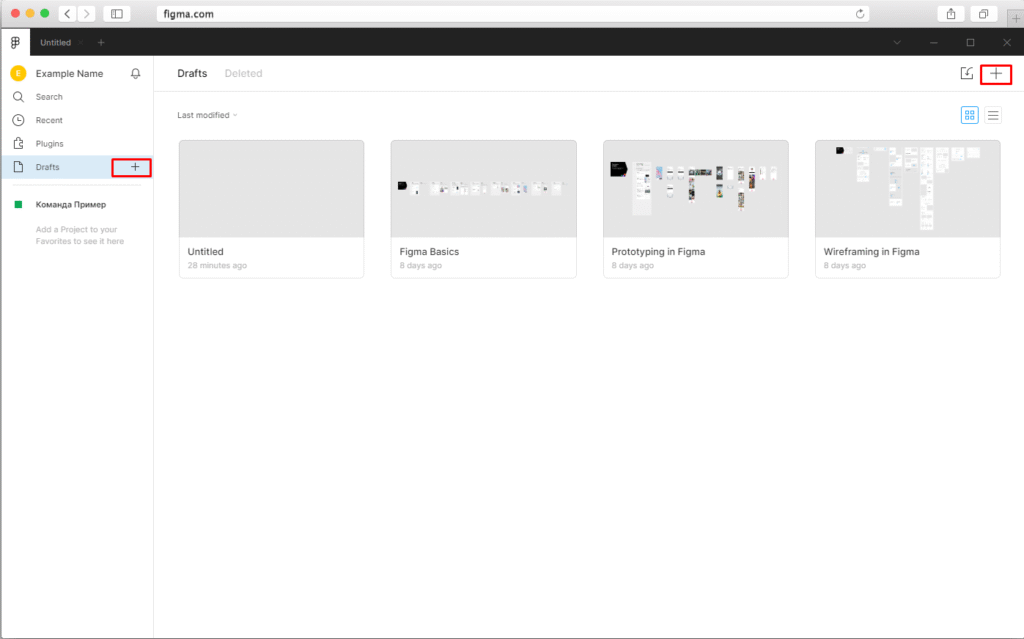Open the Команда Пример team
The height and width of the screenshot is (639, 1024).
(70, 205)
